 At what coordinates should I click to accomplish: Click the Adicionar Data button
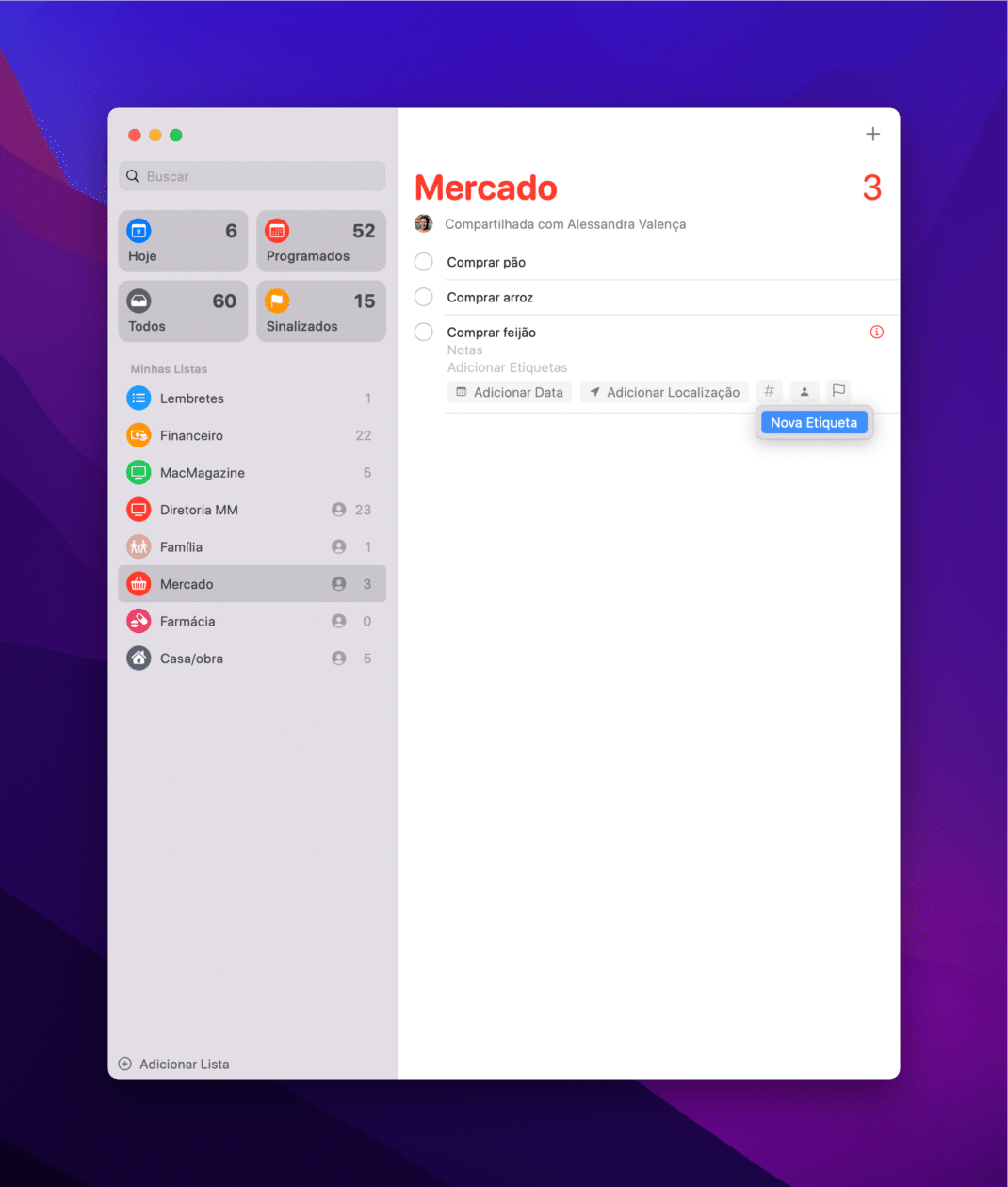point(509,392)
